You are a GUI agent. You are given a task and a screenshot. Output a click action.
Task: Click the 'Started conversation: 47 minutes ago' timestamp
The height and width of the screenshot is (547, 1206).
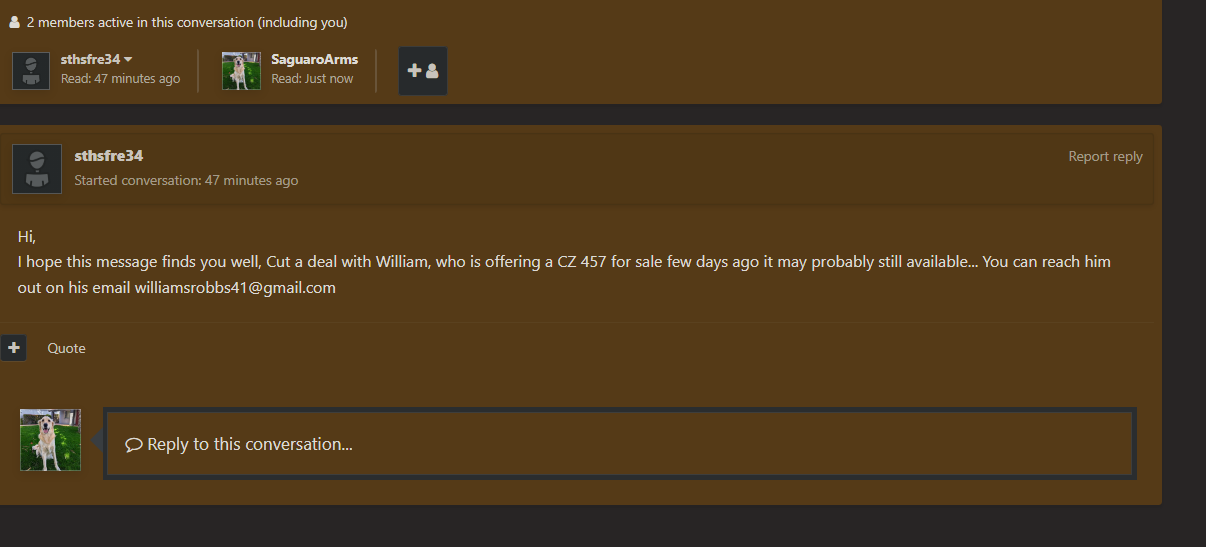point(186,181)
